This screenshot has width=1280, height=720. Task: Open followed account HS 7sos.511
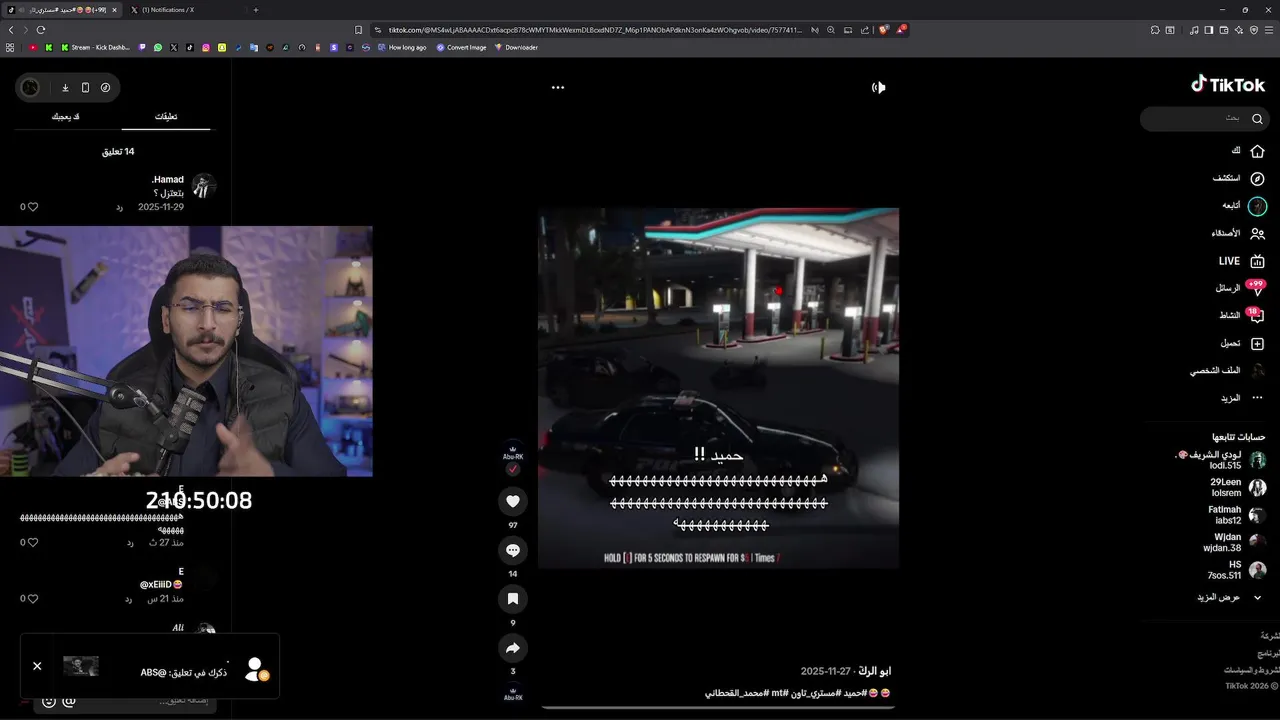tap(1237, 569)
